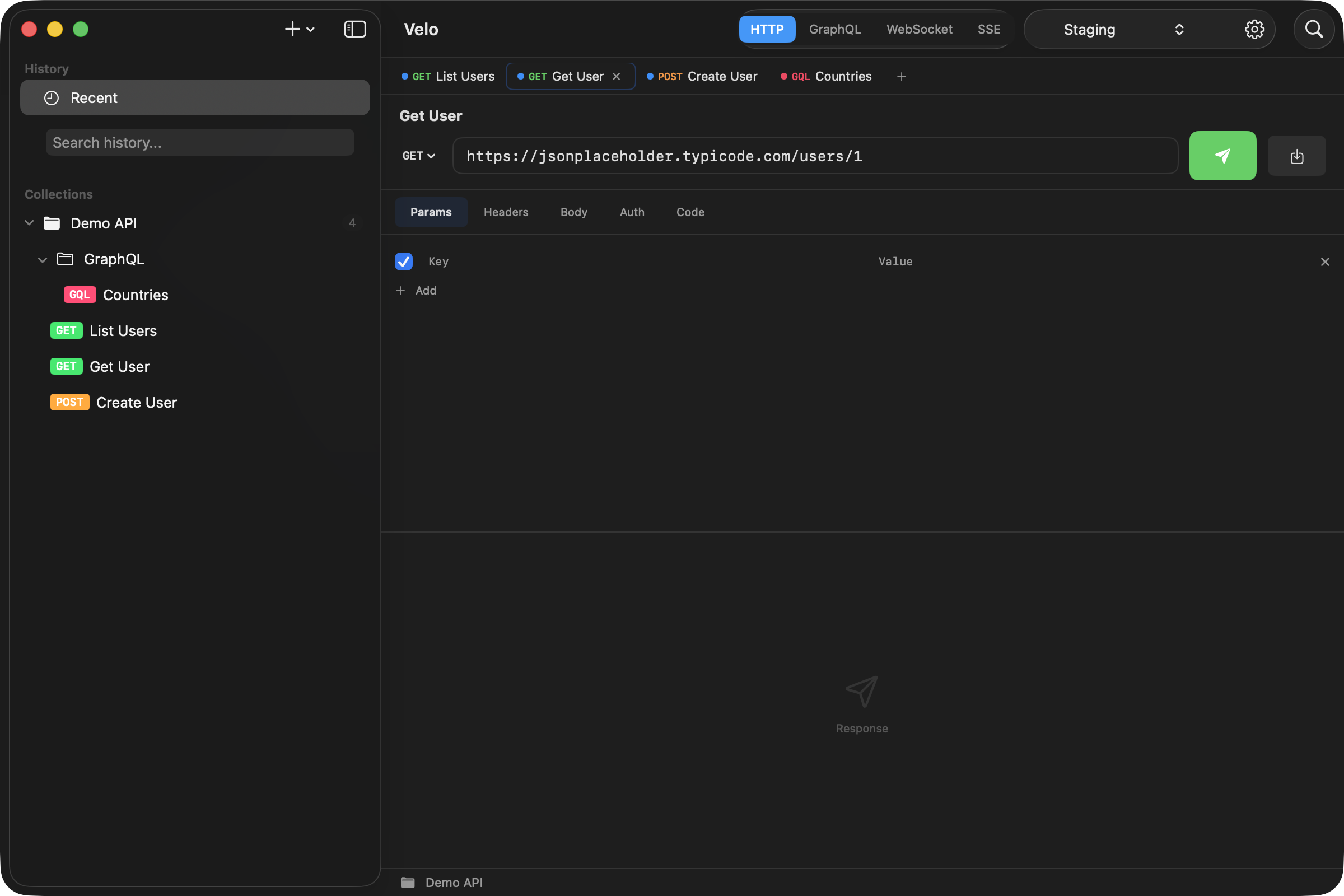Open the Staging environment selector
The image size is (1344, 896).
(x=1123, y=29)
